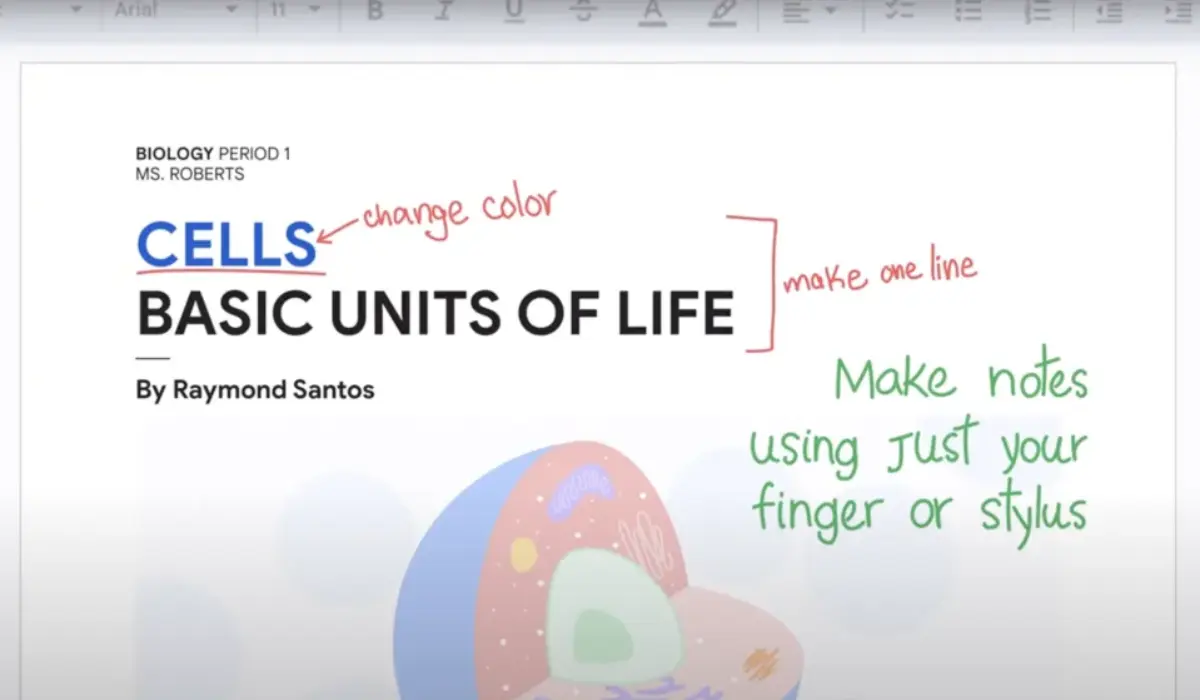Click the blue CELLS heading
This screenshot has height=700, width=1200.
tap(227, 243)
